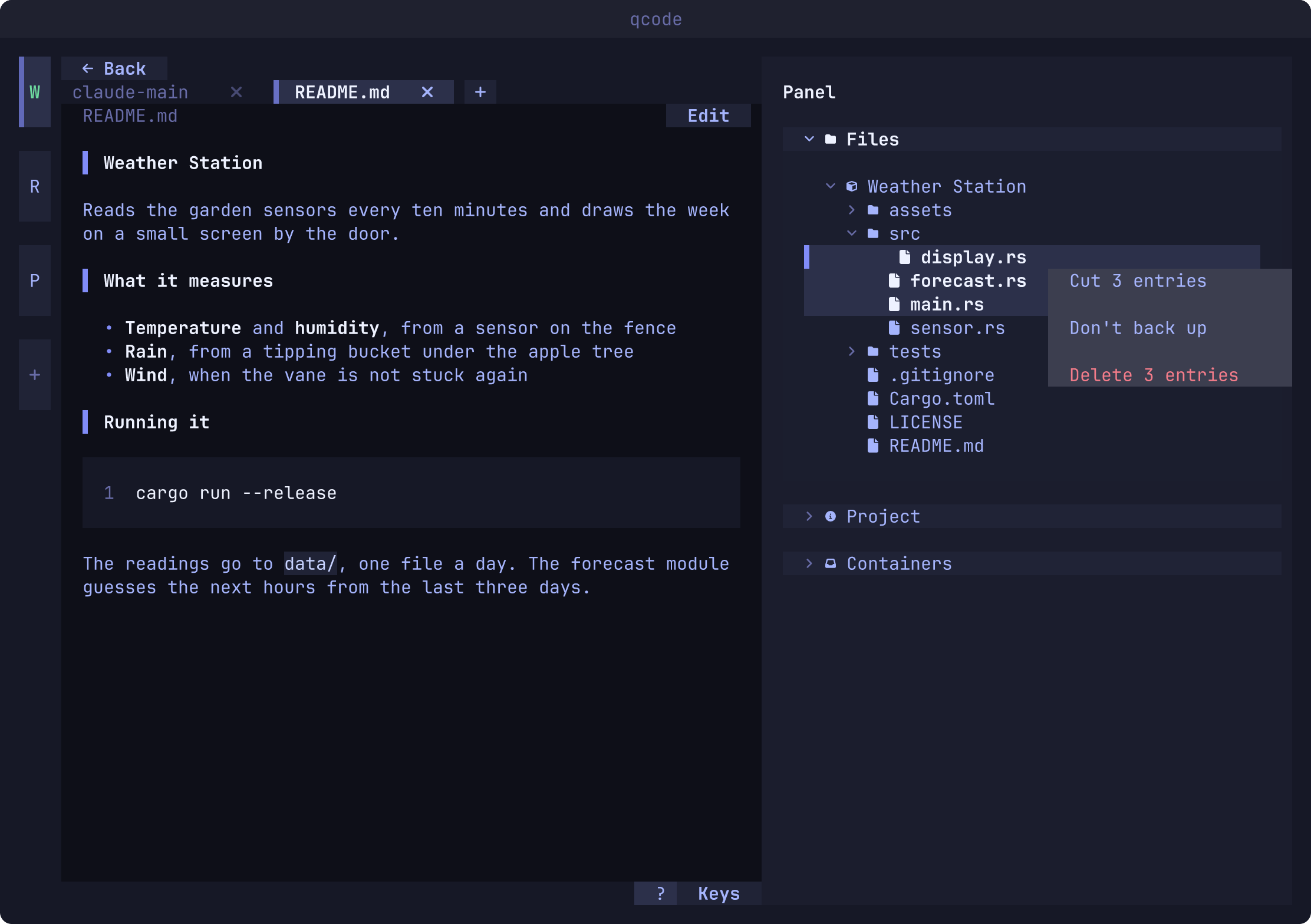Click the Back arrow icon
Viewport: 1311px width, 924px height.
pyautogui.click(x=88, y=68)
